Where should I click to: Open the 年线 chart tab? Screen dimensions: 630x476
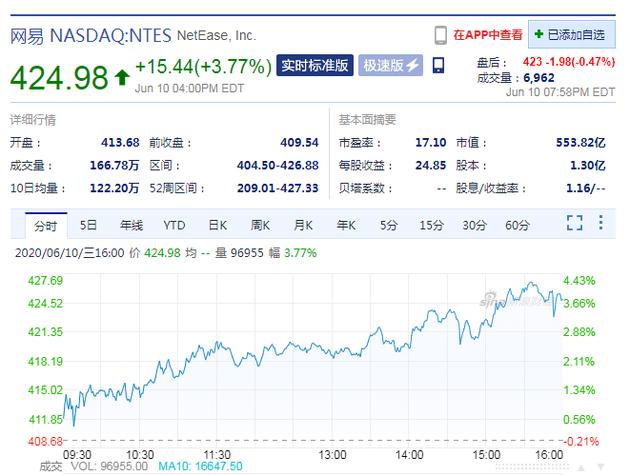tap(131, 225)
